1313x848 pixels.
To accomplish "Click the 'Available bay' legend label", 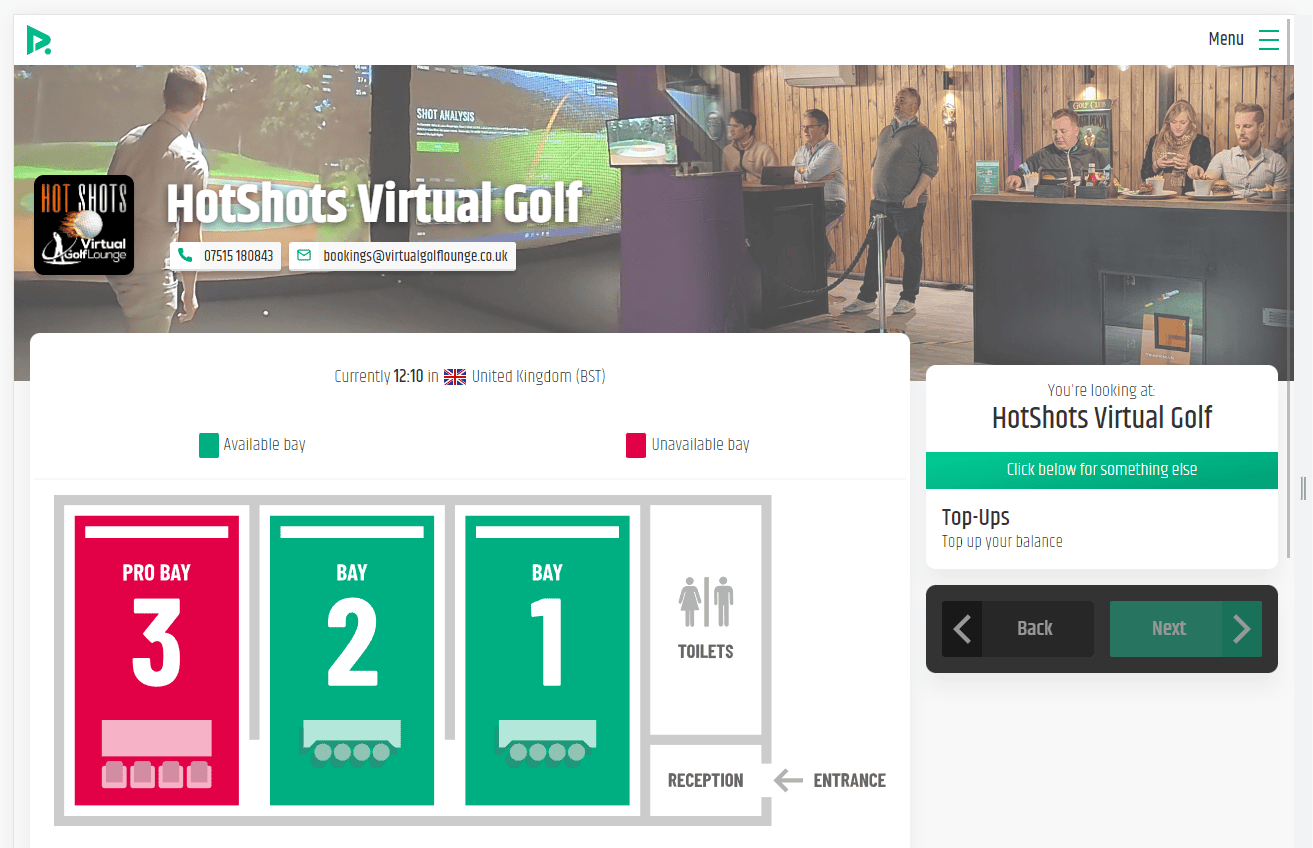I will tap(264, 445).
